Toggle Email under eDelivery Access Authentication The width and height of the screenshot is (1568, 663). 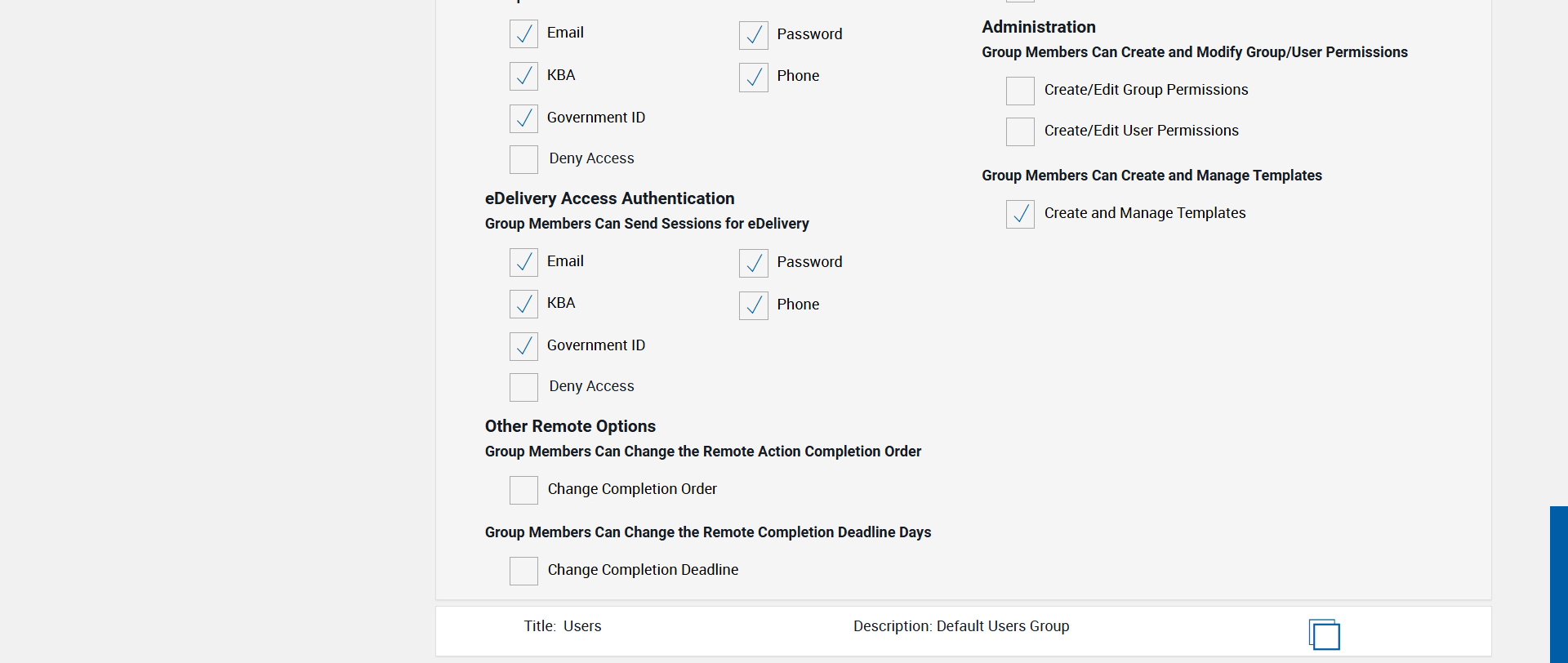coord(523,262)
